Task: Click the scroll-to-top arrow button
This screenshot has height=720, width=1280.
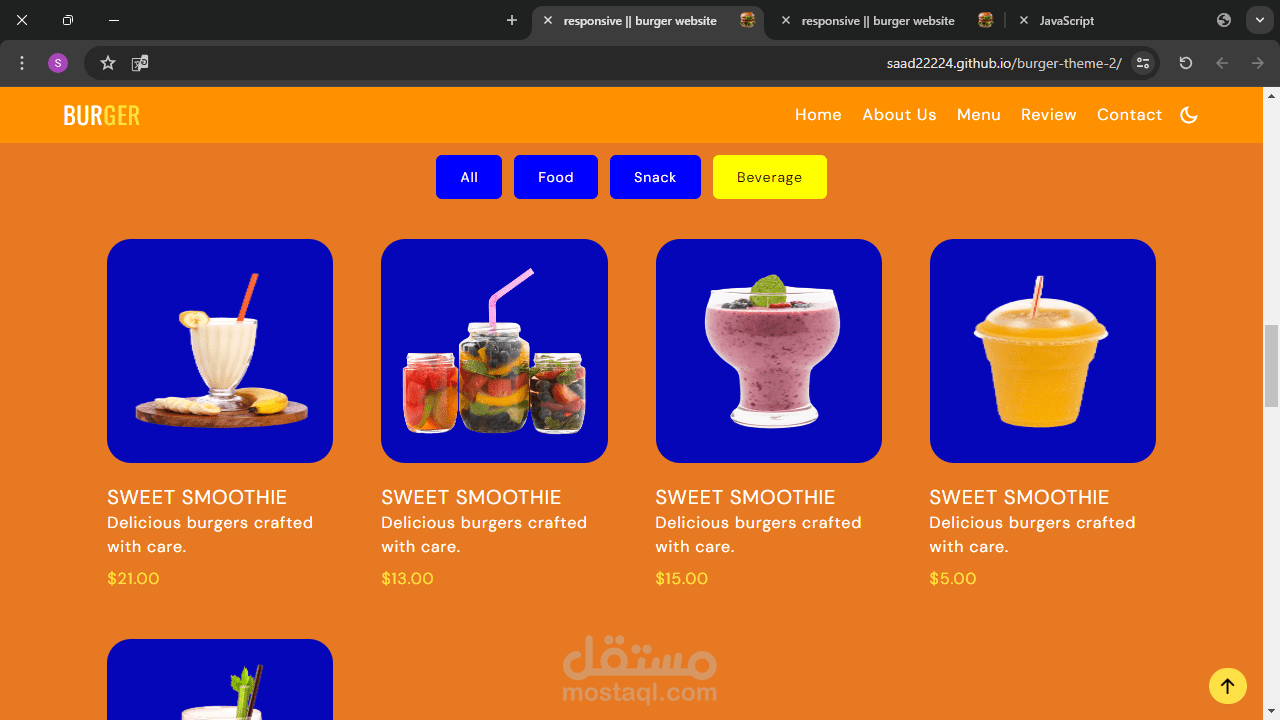Action: pos(1227,686)
